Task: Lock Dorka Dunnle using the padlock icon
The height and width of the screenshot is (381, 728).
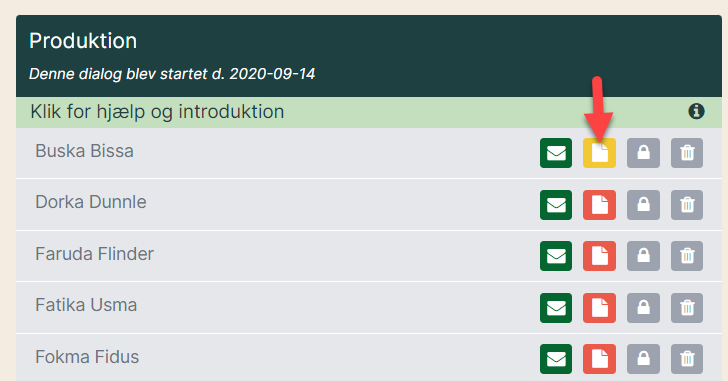Action: point(643,205)
